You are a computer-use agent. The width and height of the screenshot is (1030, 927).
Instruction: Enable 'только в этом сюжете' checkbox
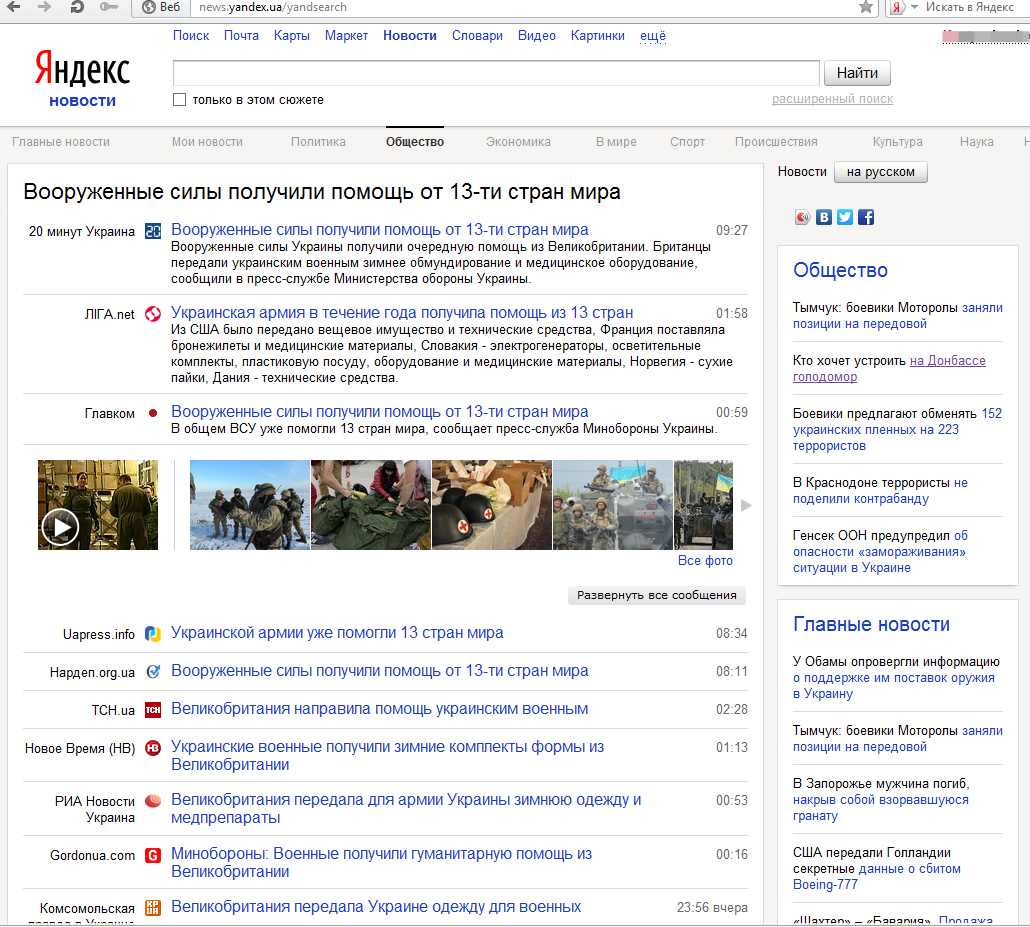point(180,100)
